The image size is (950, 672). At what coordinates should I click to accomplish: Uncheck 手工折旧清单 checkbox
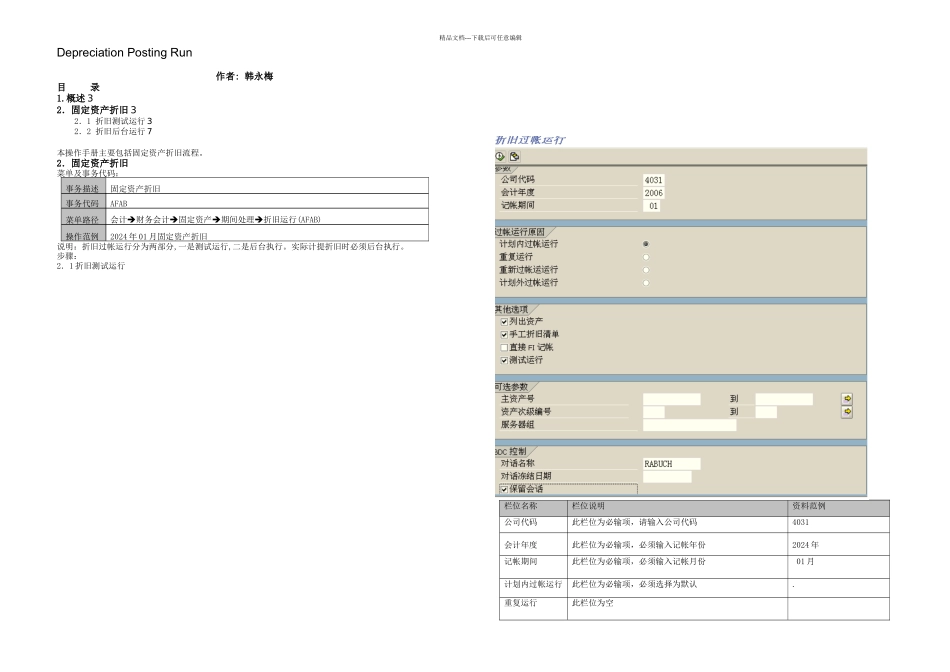[504, 334]
